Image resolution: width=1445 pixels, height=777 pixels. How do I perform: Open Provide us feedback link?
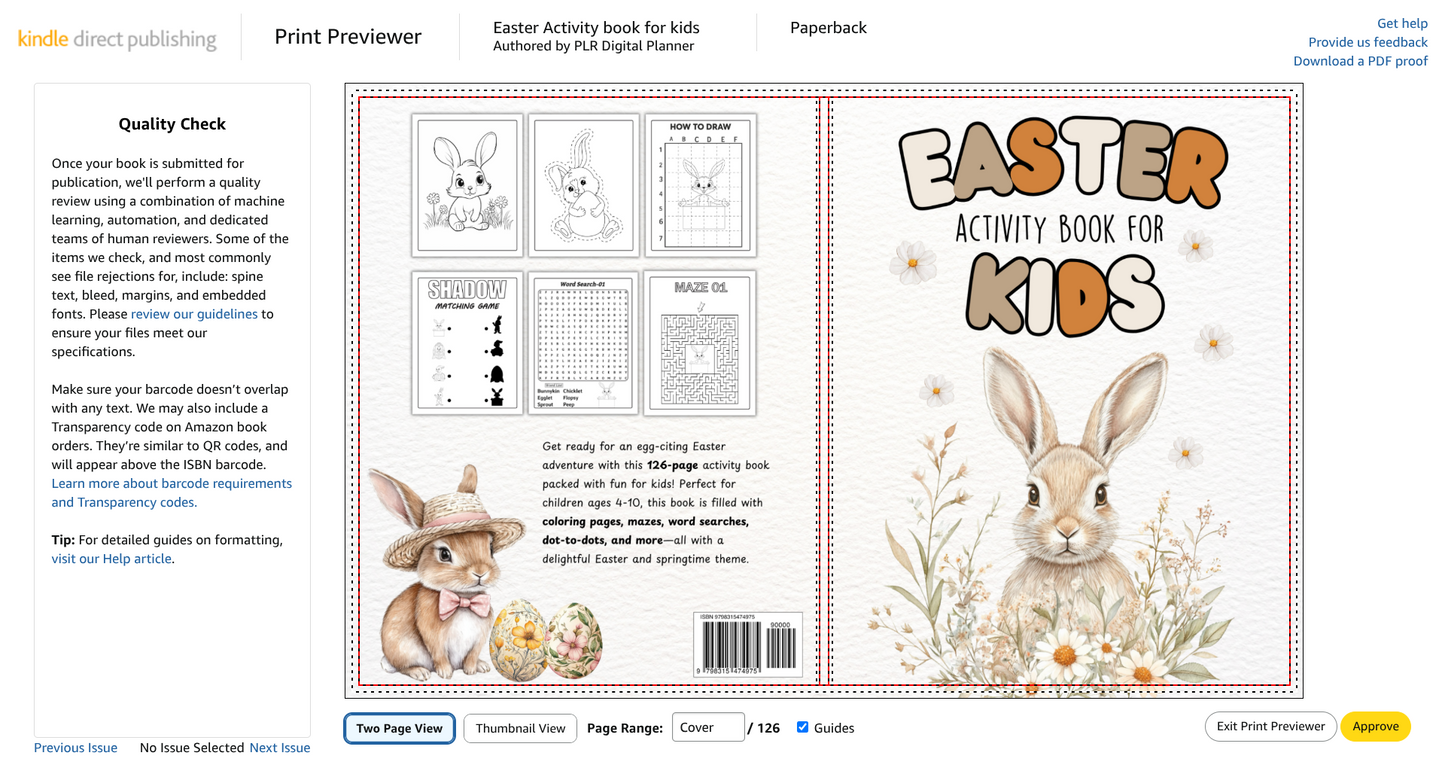[1367, 42]
